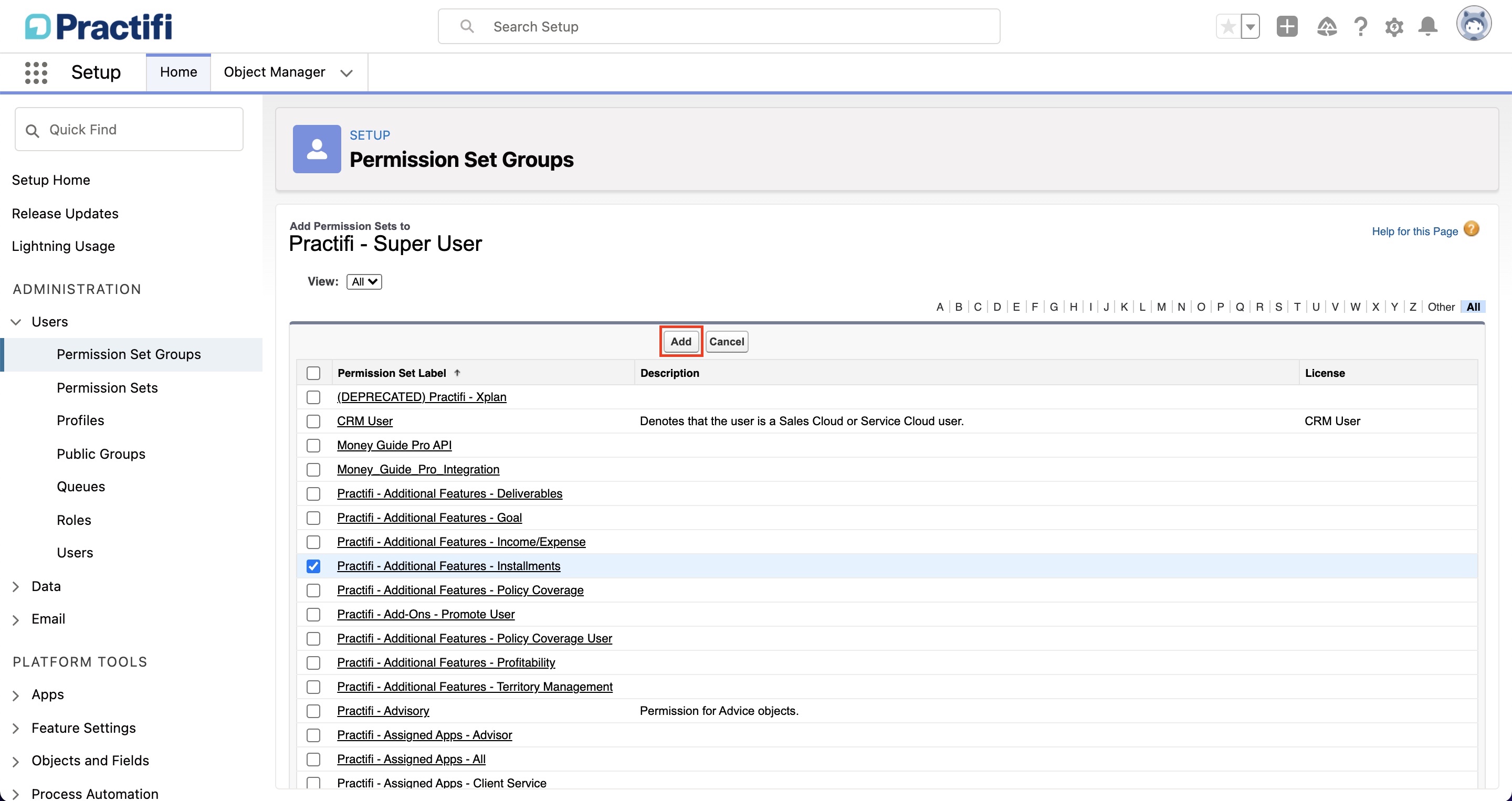Open Practifi - Additional Features - Profitability link
1512x801 pixels.
click(x=446, y=662)
